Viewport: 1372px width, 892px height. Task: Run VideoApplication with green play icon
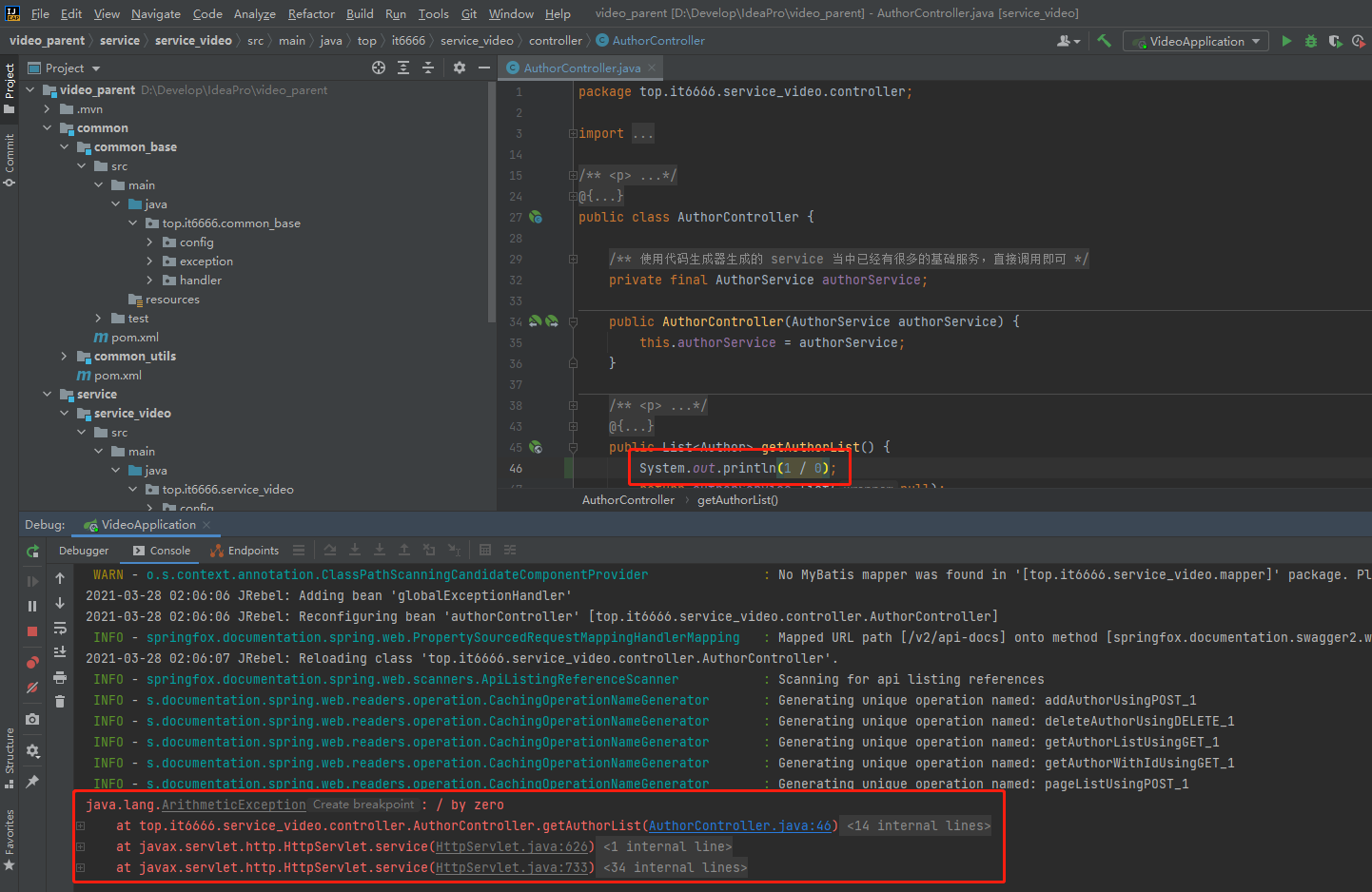(x=1286, y=41)
